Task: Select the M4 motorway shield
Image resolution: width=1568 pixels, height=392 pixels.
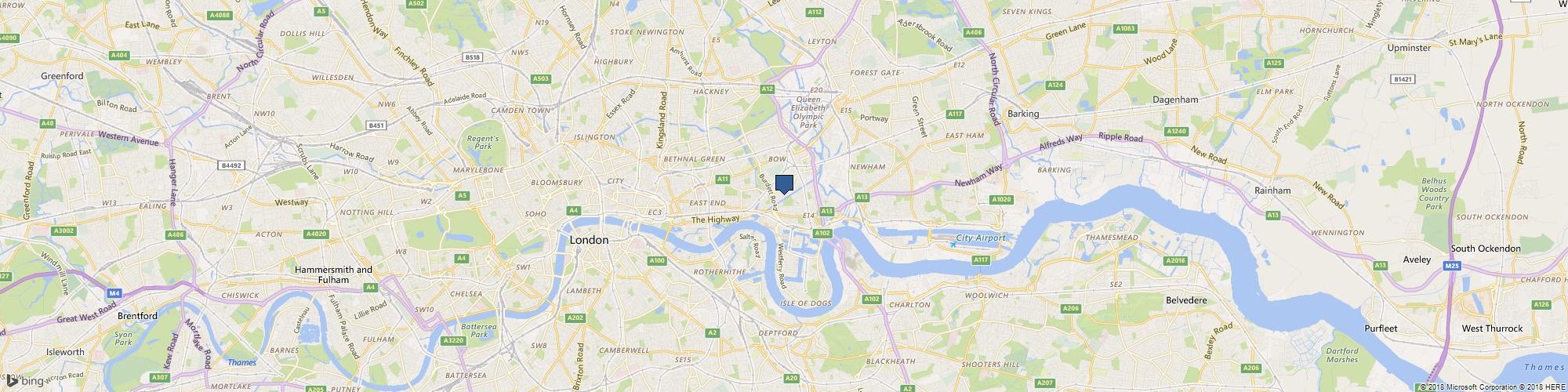Action: [115, 293]
